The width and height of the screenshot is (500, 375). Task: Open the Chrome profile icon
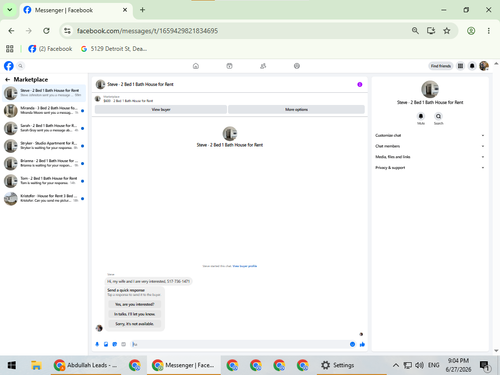[x=471, y=31]
